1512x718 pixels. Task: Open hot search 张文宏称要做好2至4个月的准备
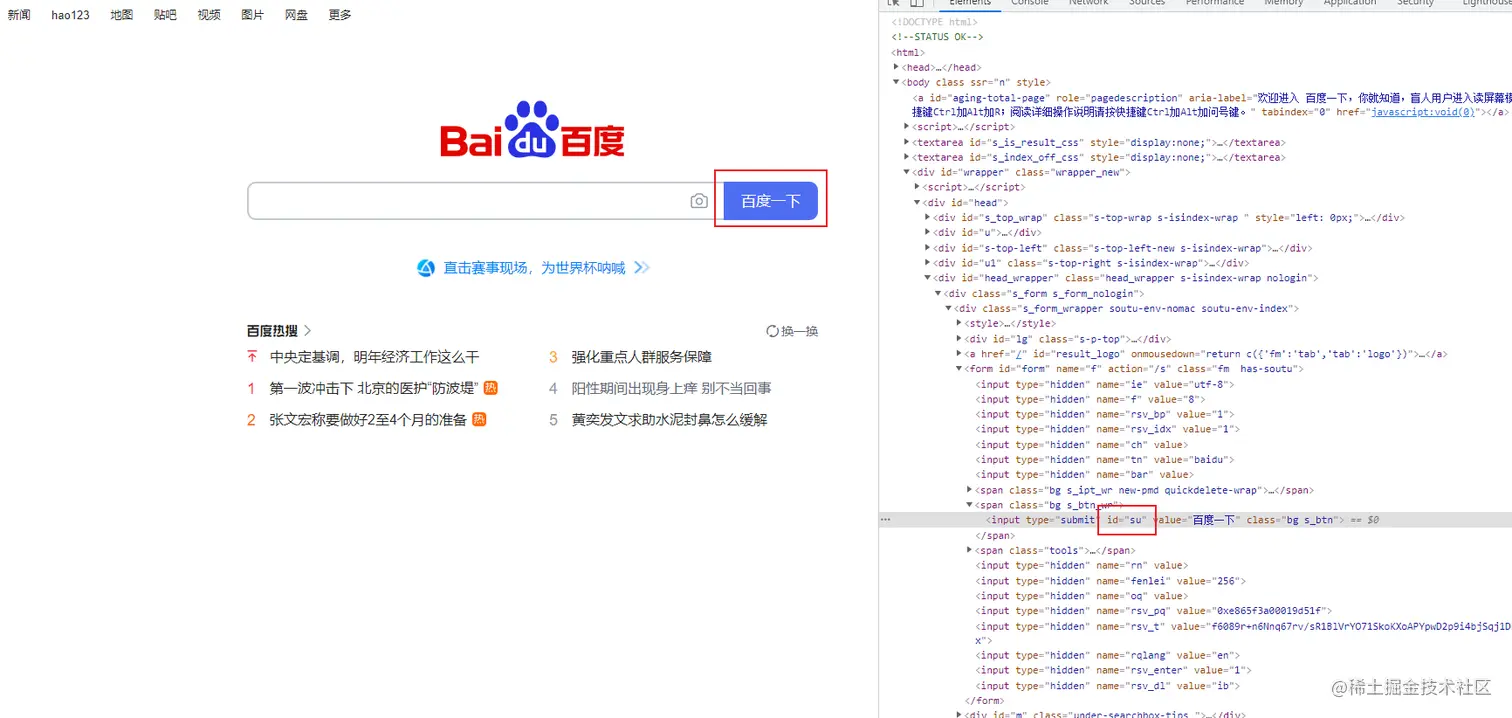coord(368,419)
